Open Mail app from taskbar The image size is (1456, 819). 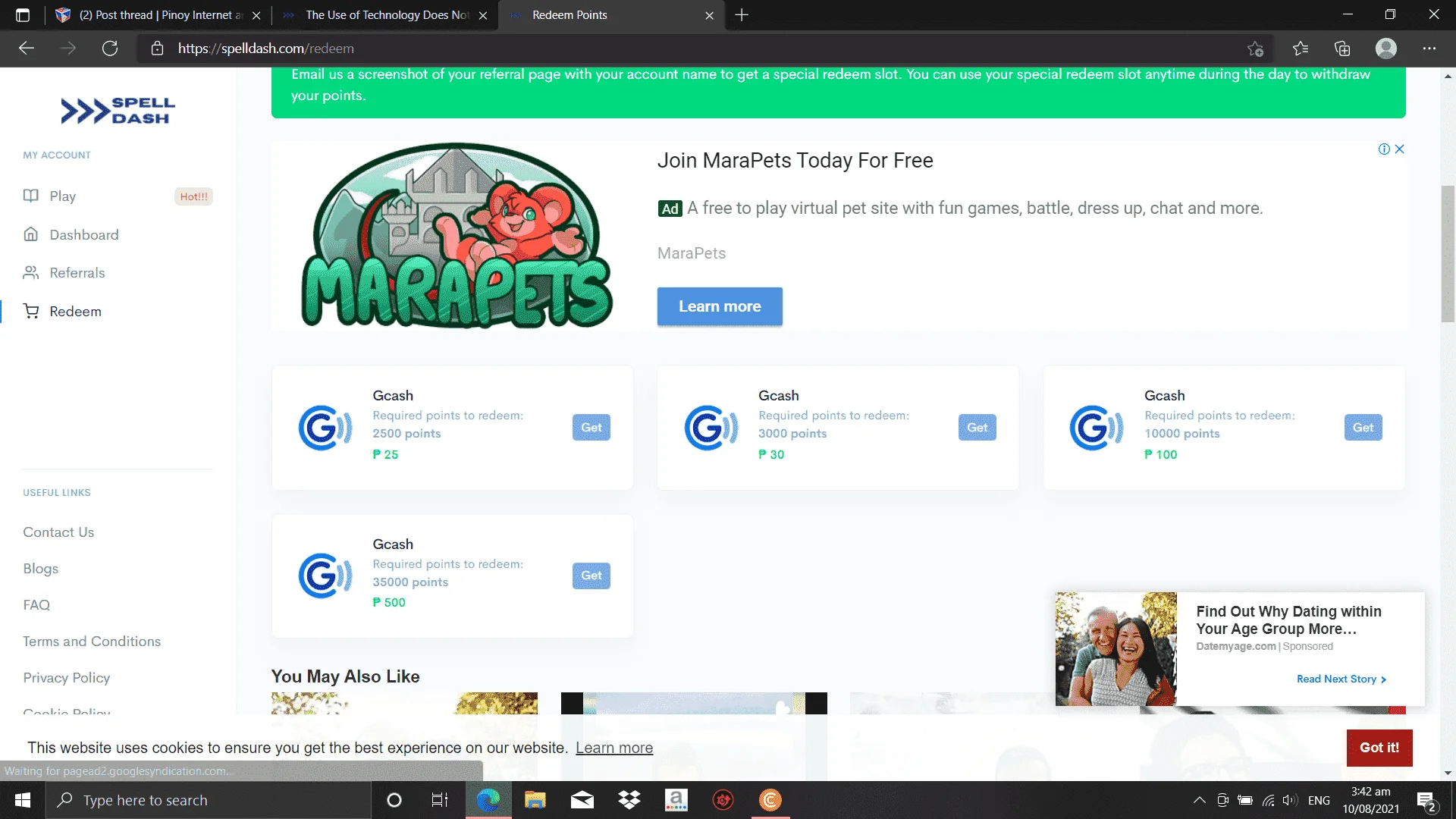click(582, 800)
